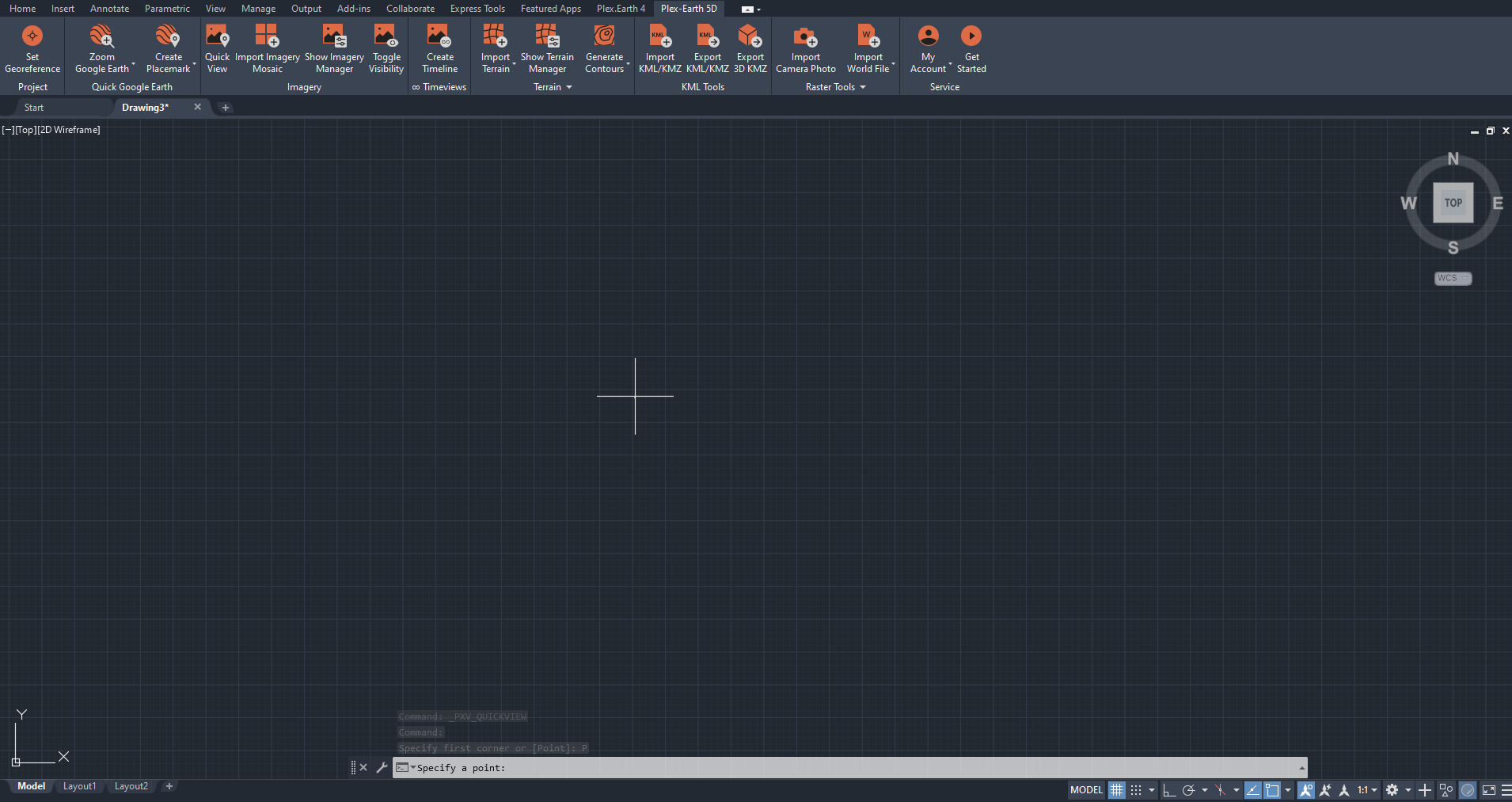Open workspace switching gear icon
This screenshot has width=1512, height=802.
point(1392,790)
